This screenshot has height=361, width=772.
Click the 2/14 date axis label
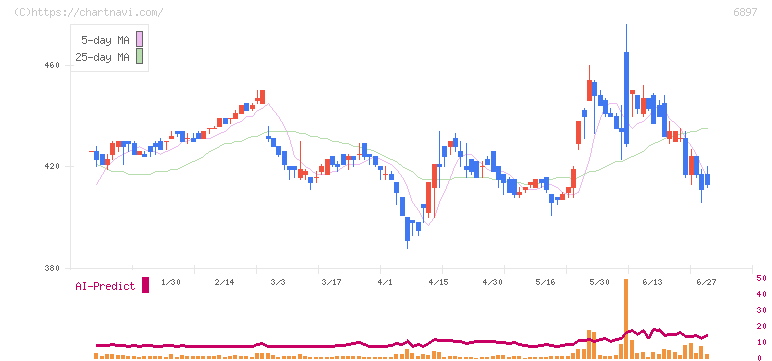224,282
